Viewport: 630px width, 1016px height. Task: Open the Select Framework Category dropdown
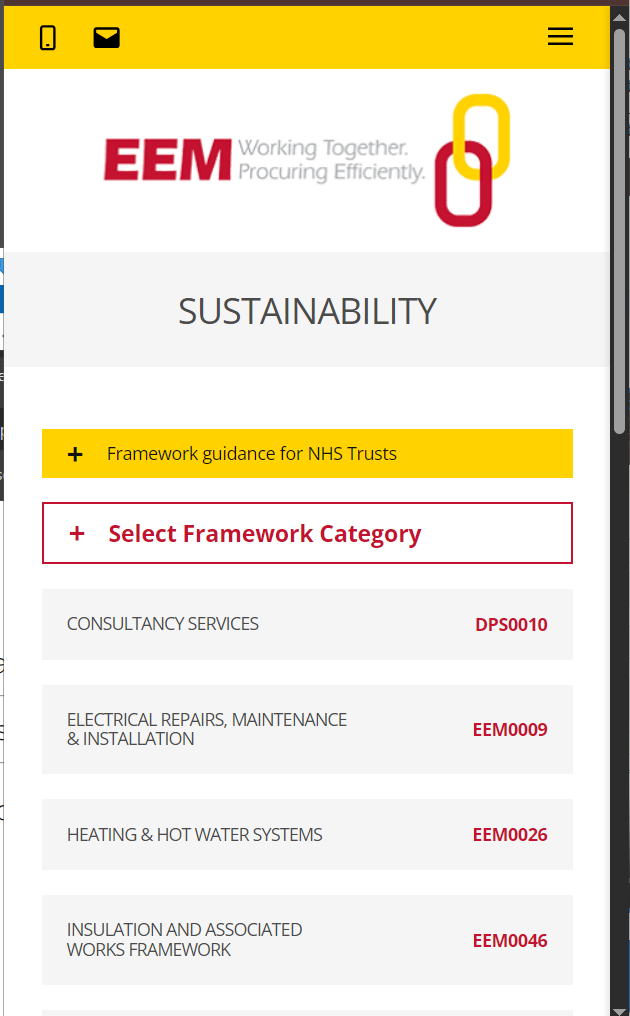point(265,534)
